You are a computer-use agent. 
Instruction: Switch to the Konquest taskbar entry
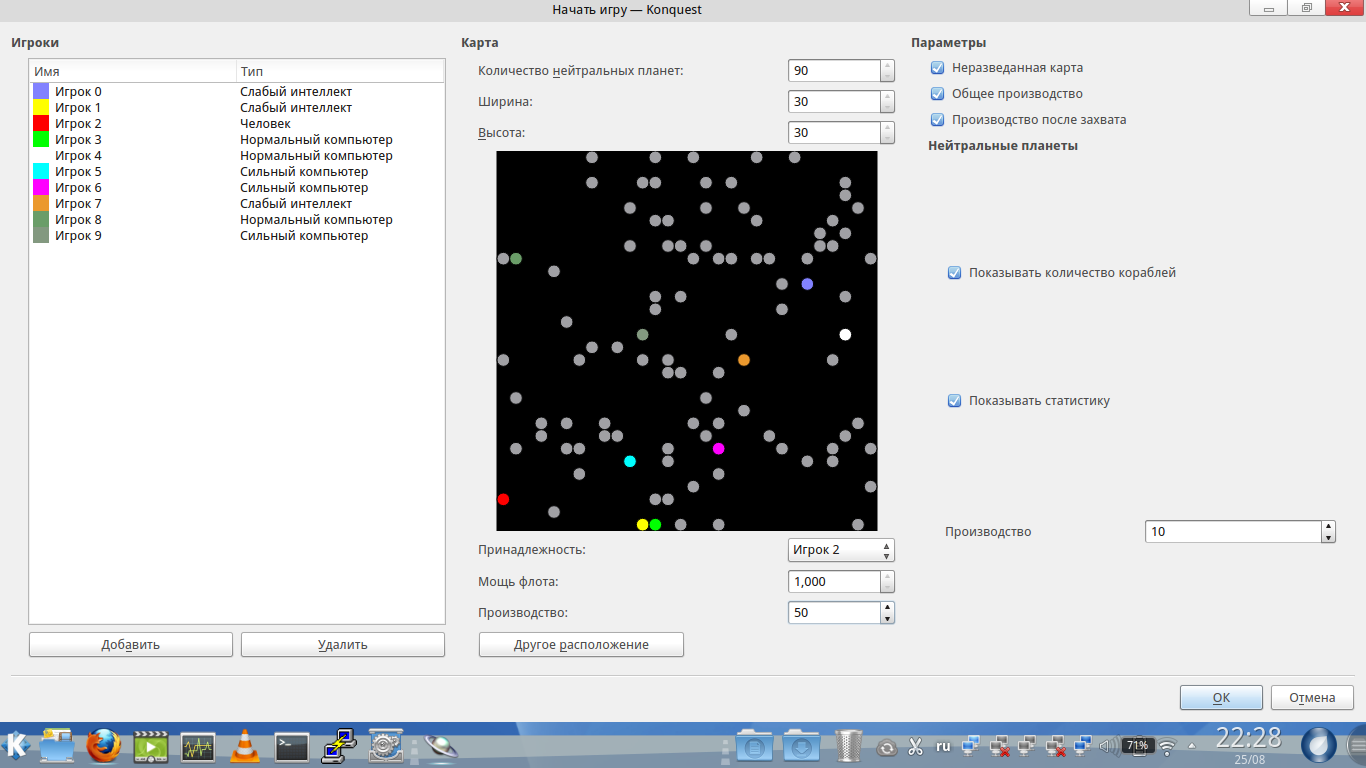[x=440, y=745]
